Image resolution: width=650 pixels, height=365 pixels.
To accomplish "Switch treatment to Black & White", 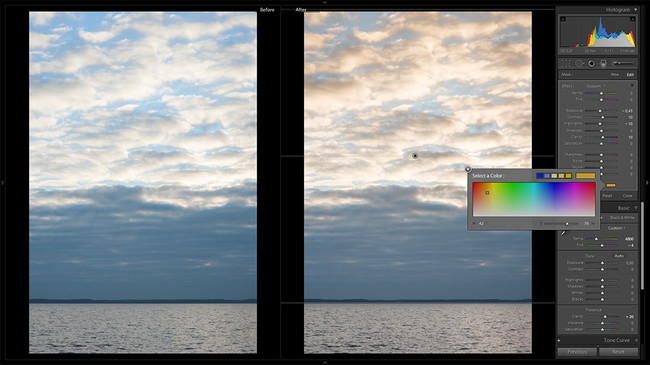I will point(622,218).
